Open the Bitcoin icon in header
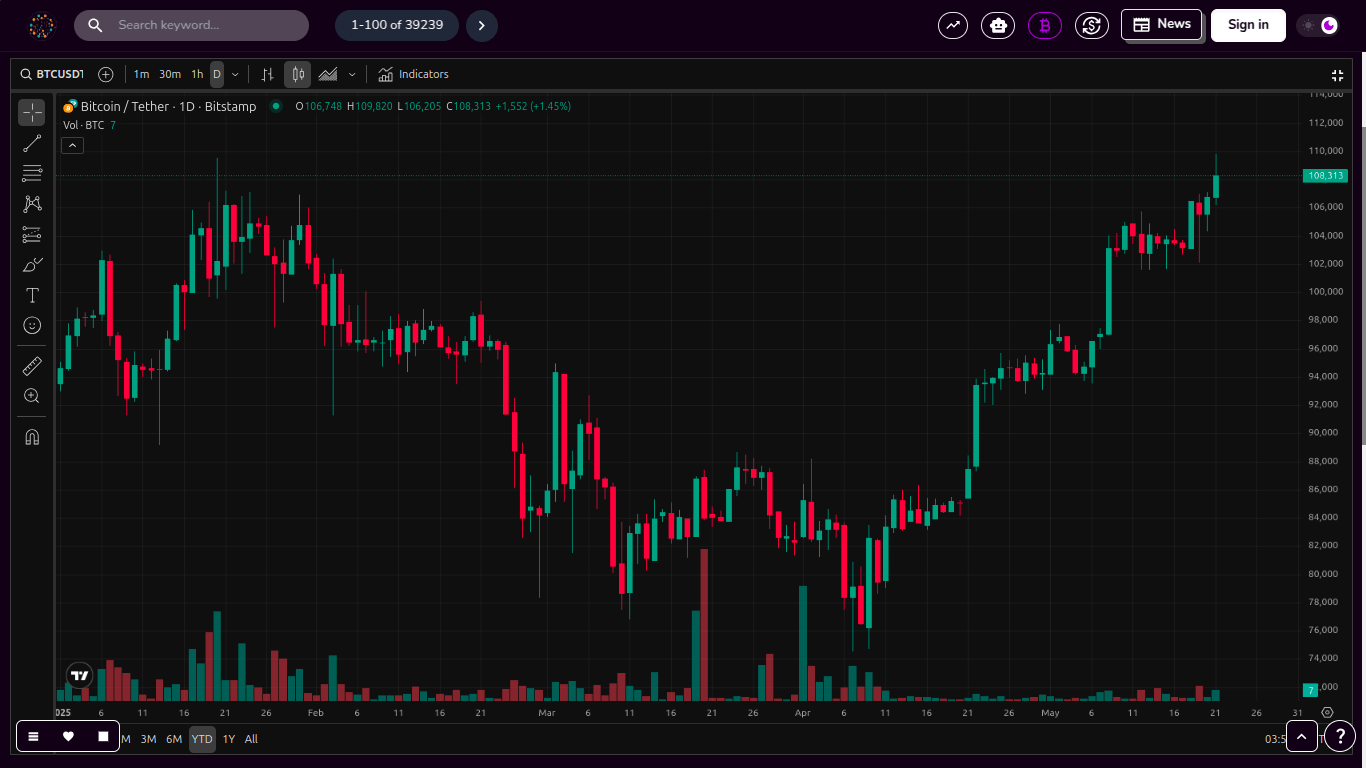The image size is (1366, 768). 1045,25
